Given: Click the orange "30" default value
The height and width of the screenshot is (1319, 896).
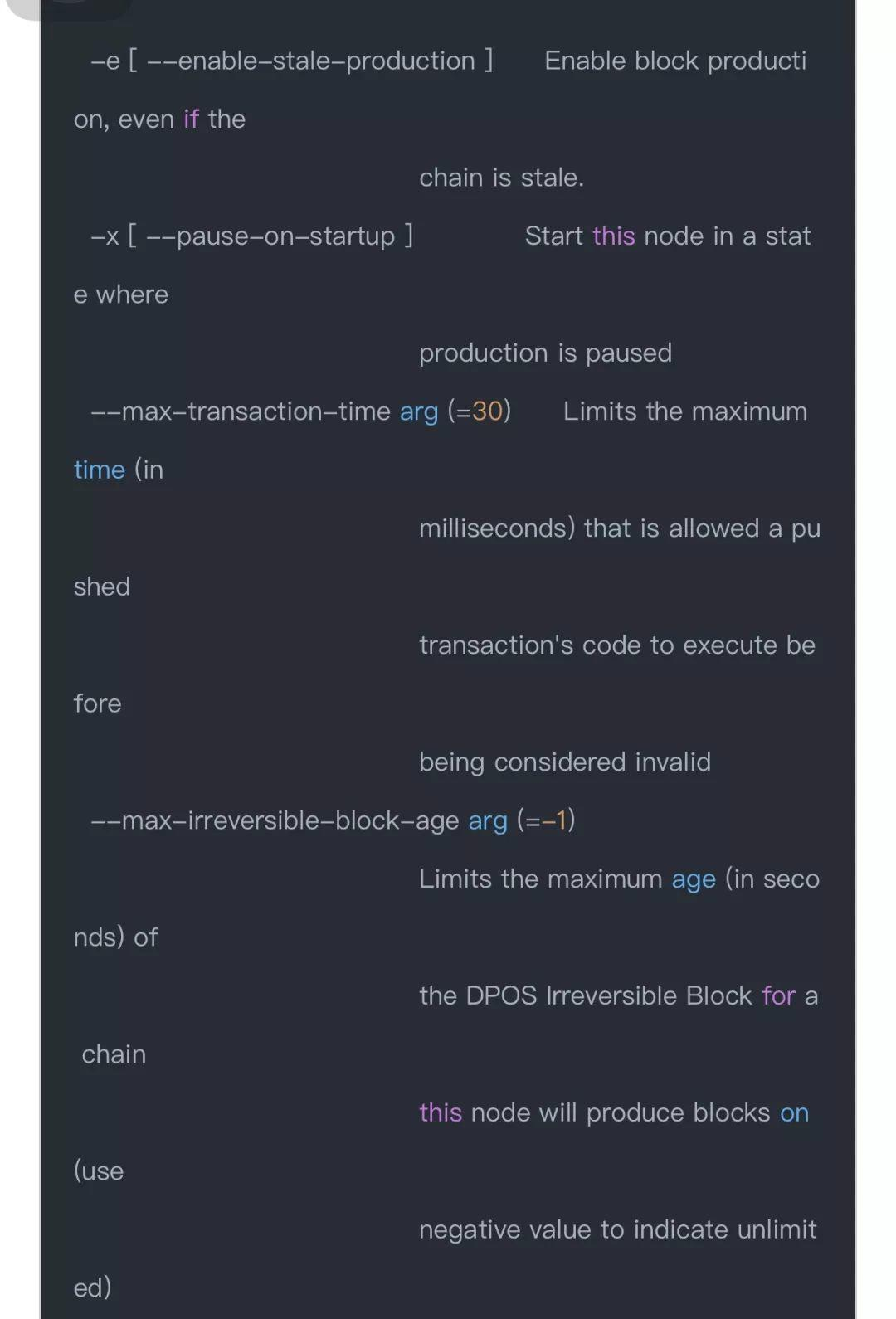Looking at the screenshot, I should (x=488, y=411).
